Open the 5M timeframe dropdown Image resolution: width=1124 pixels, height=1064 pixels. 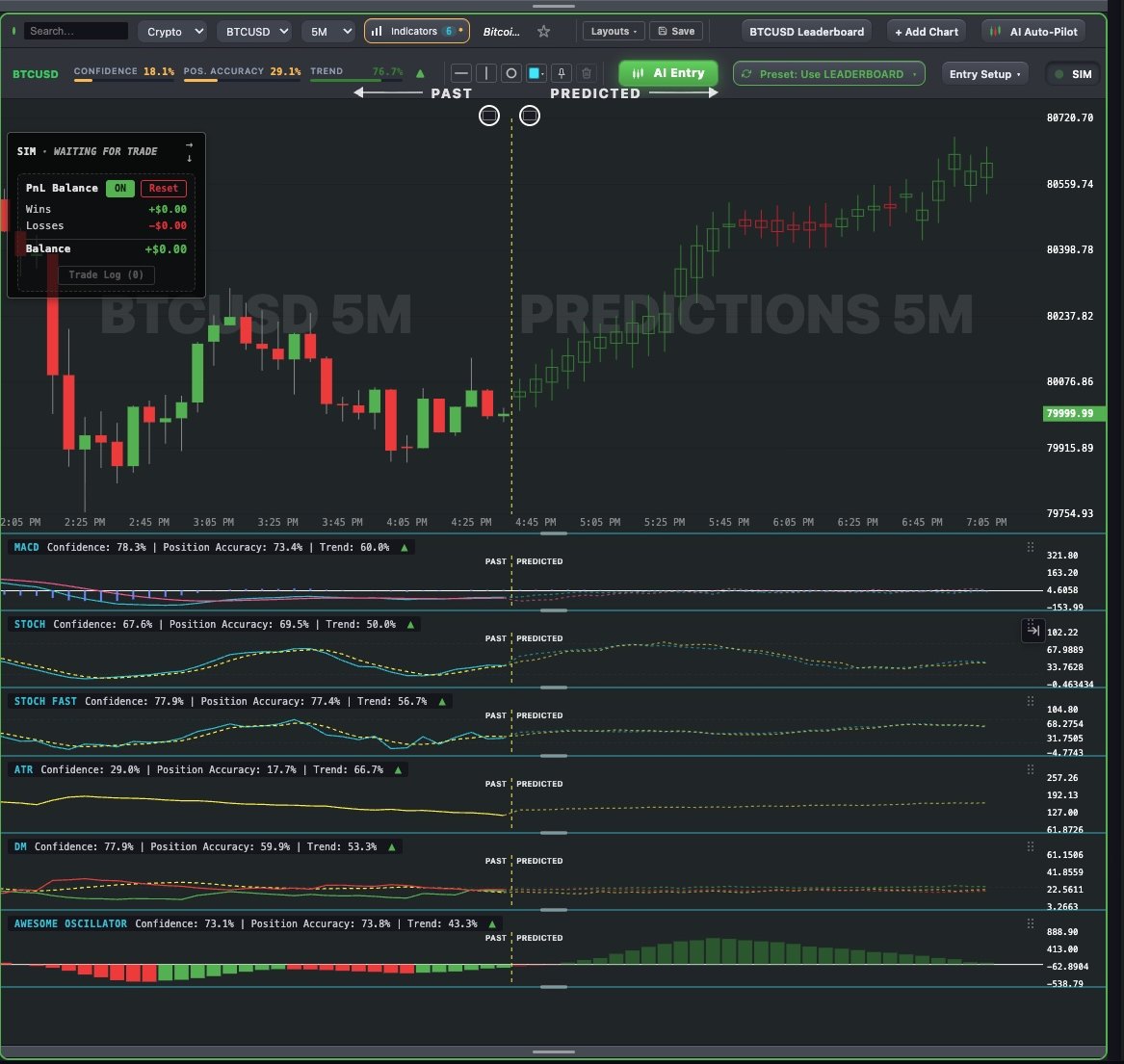point(329,32)
